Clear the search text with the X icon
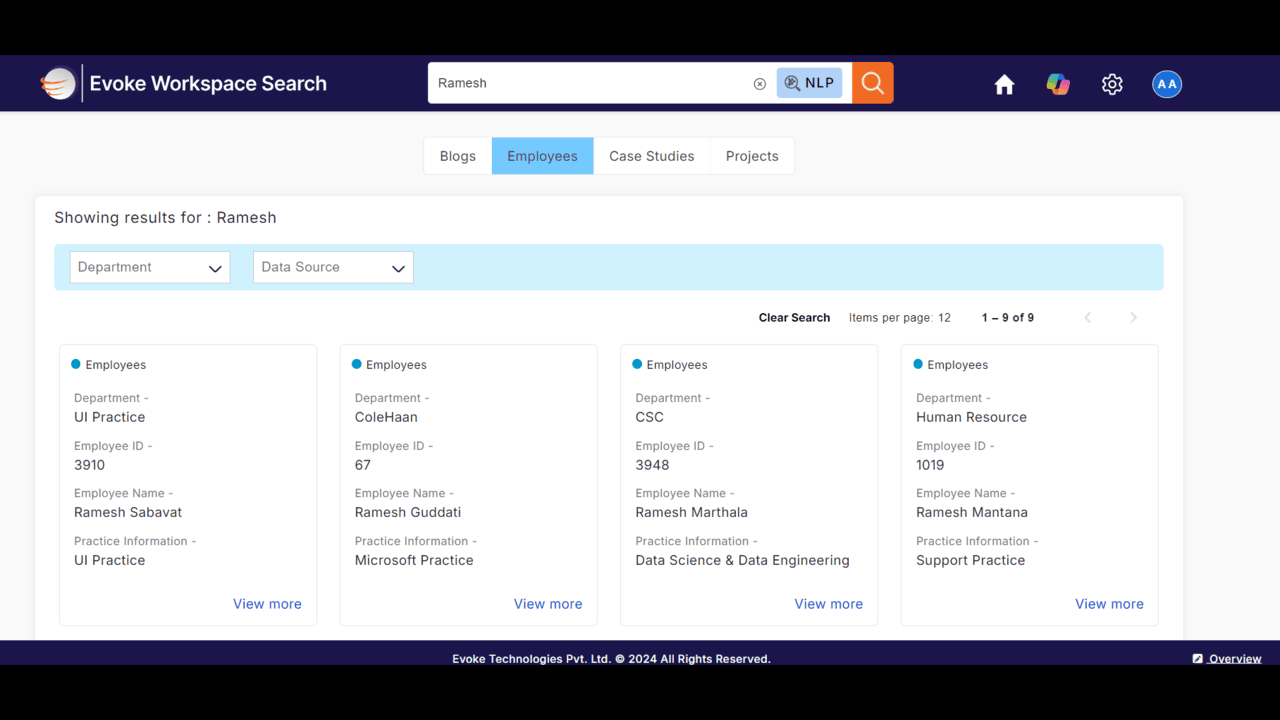 coord(760,84)
